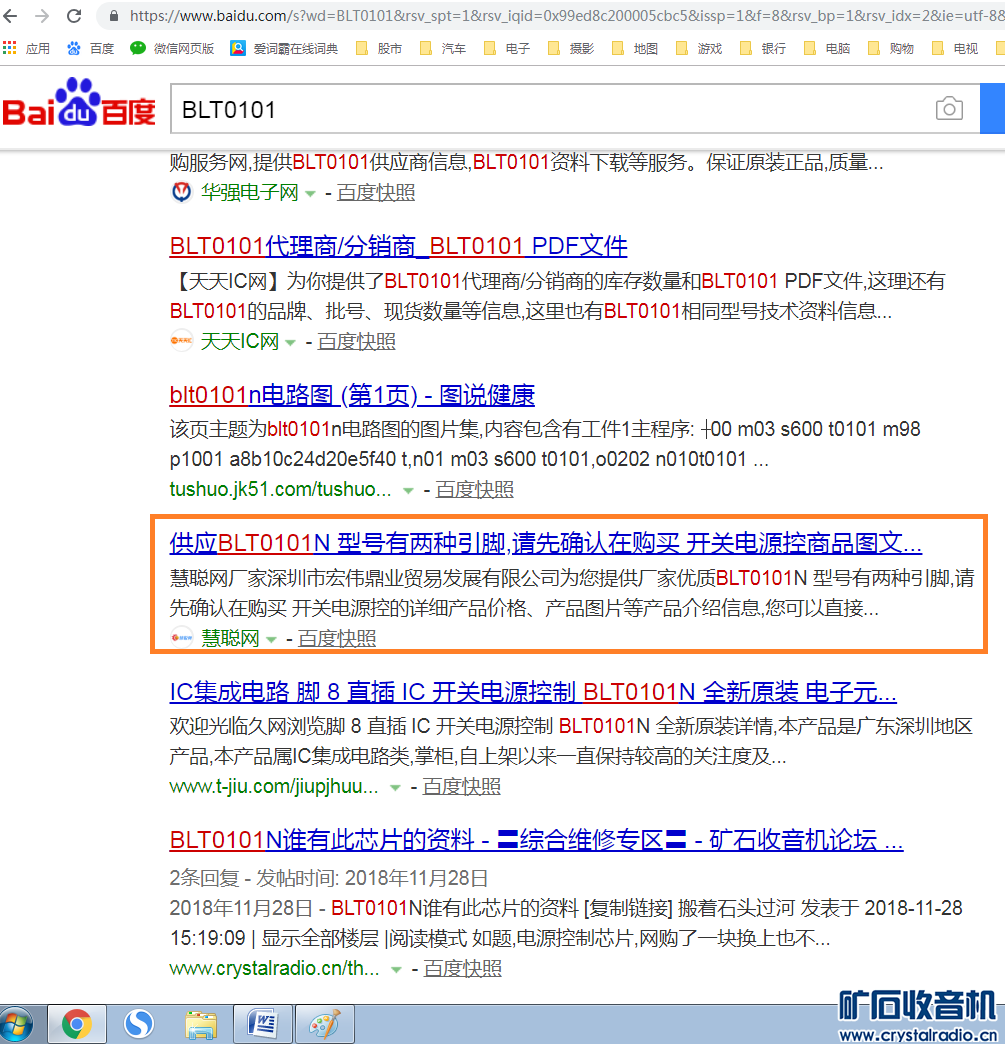This screenshot has width=1005, height=1048.
Task: Open the Windows Start button
Action: tap(17, 1025)
